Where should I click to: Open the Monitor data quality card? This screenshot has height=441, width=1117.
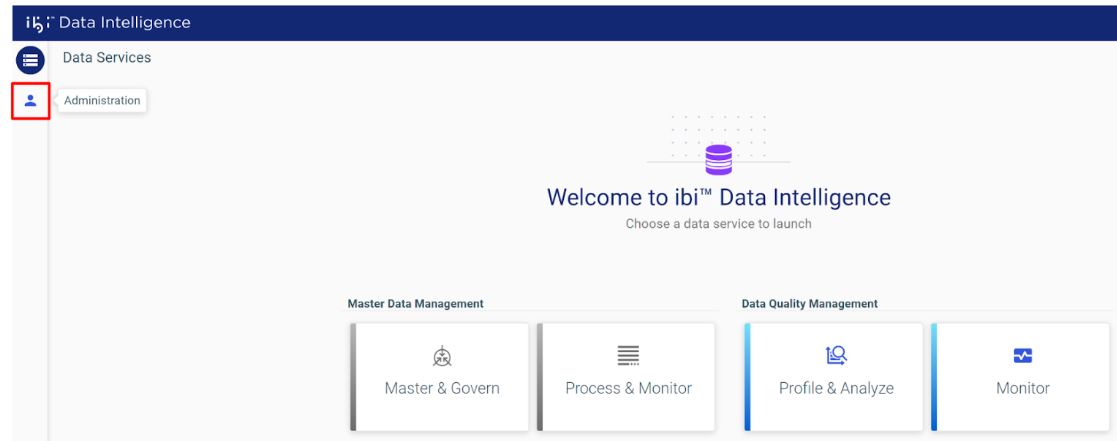[x=1021, y=377]
